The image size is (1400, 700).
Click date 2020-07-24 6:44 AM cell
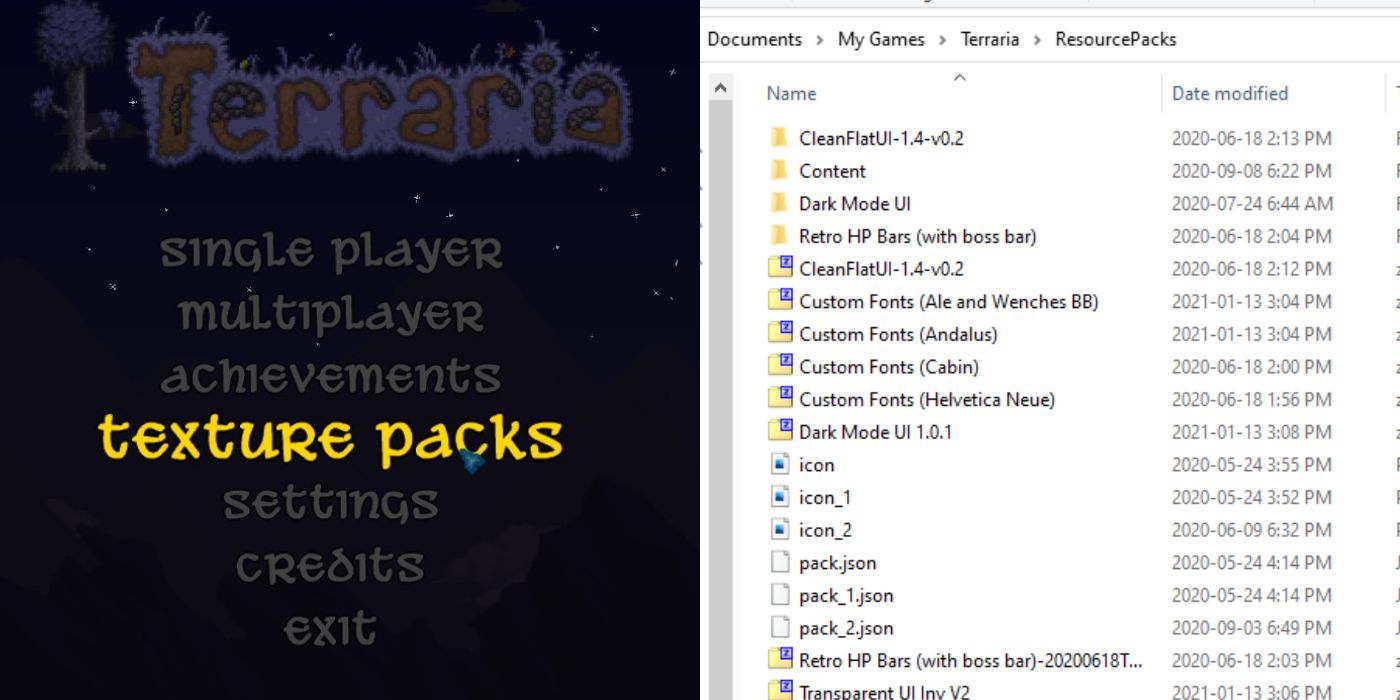(x=1252, y=203)
